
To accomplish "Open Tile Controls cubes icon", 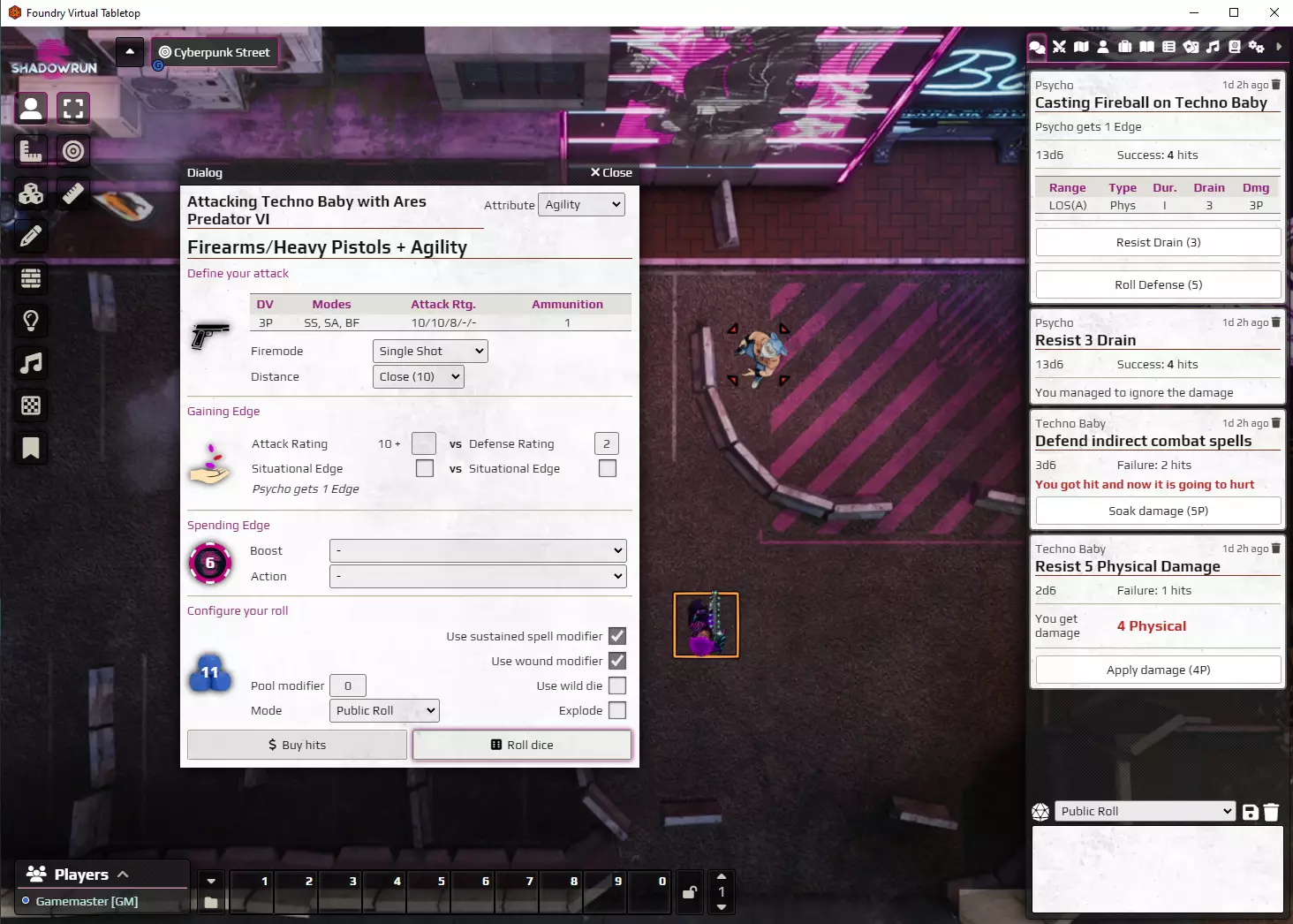I will [x=31, y=193].
